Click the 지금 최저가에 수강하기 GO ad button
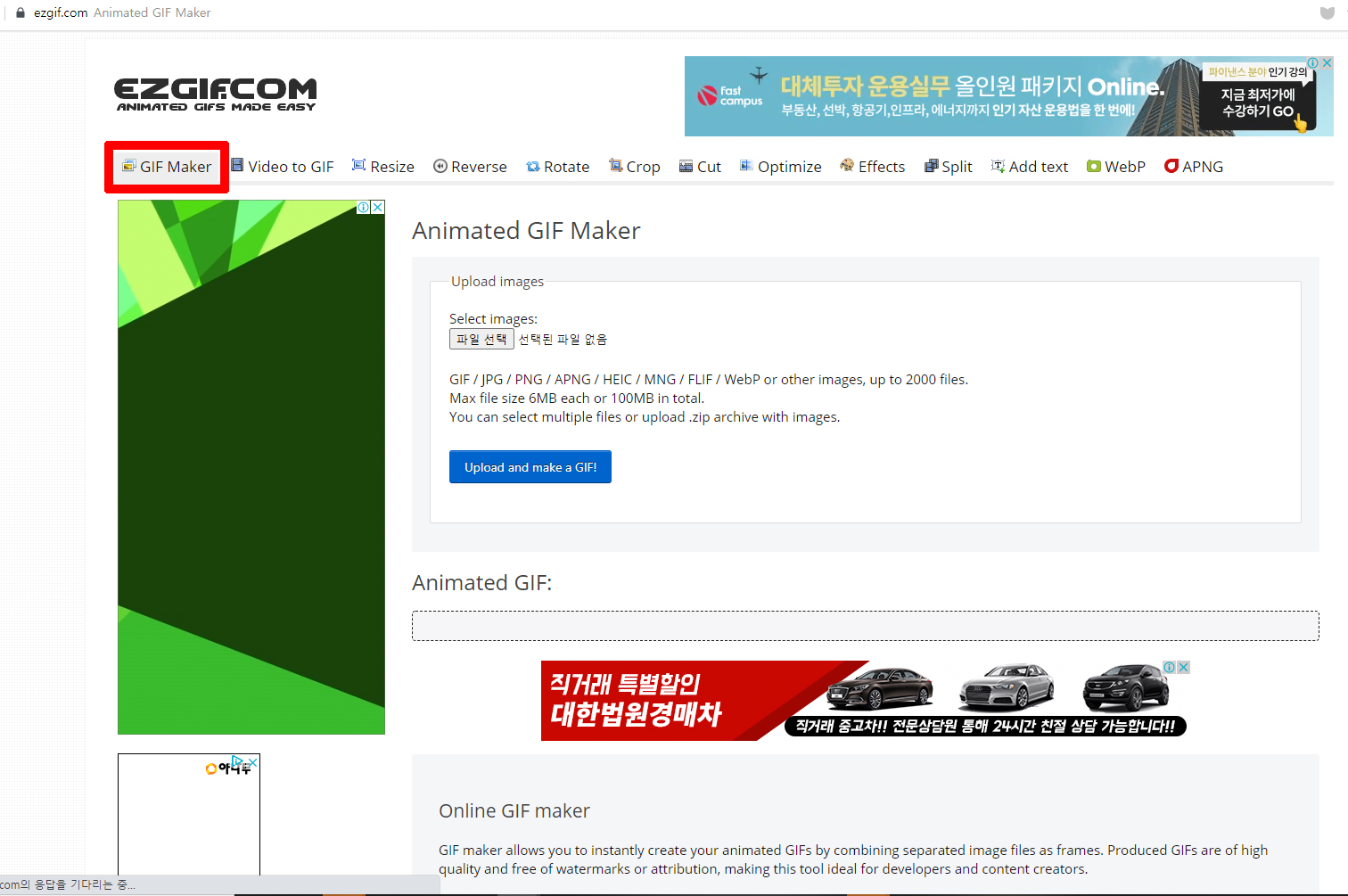Viewport: 1348px width, 896px height. click(1258, 103)
